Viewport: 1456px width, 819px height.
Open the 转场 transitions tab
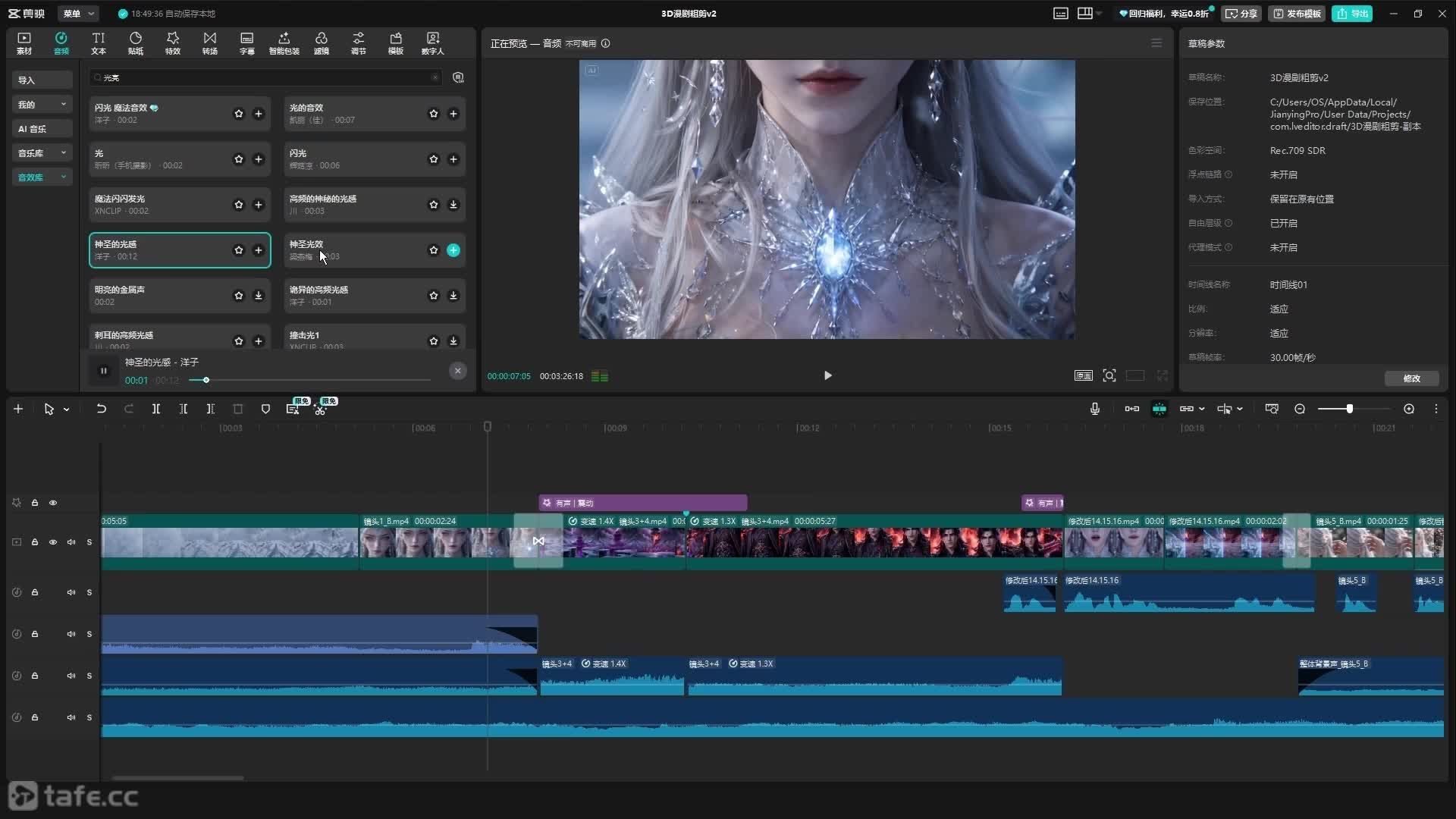210,43
